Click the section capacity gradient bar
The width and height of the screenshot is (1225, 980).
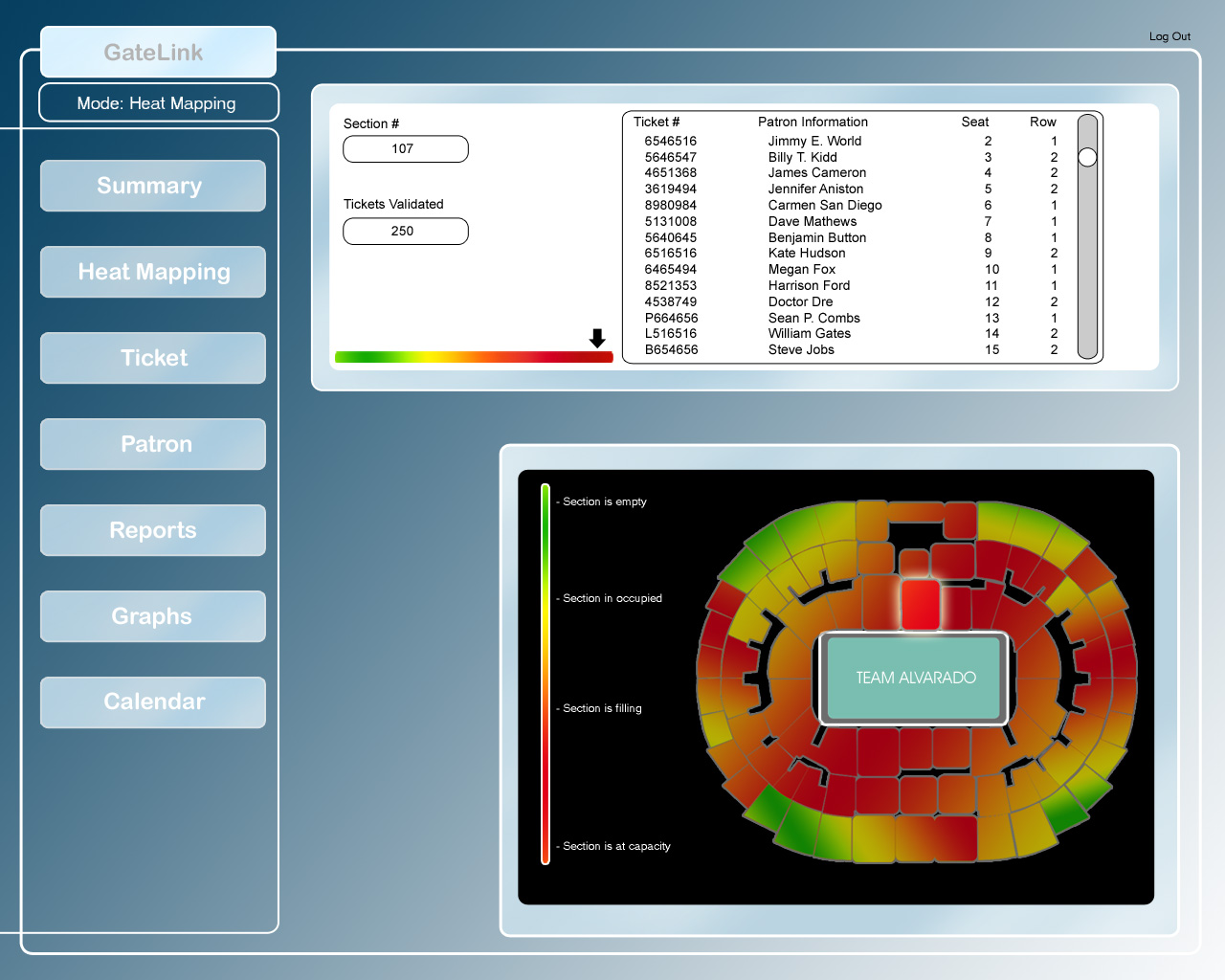473,357
